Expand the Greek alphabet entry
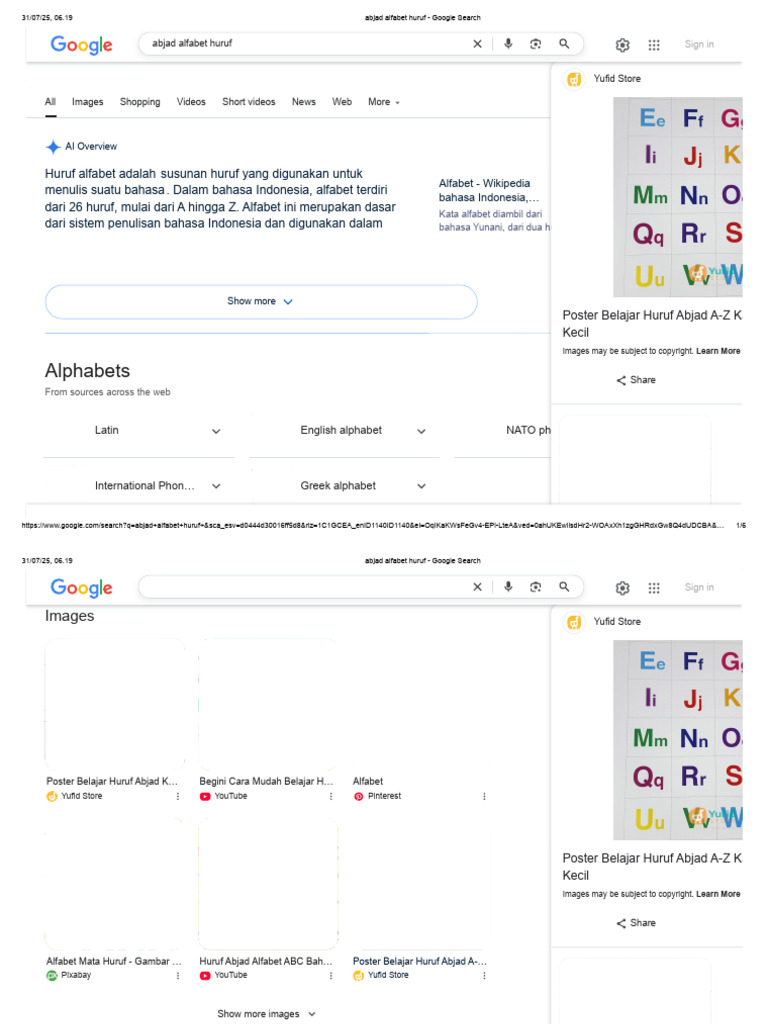 (421, 486)
